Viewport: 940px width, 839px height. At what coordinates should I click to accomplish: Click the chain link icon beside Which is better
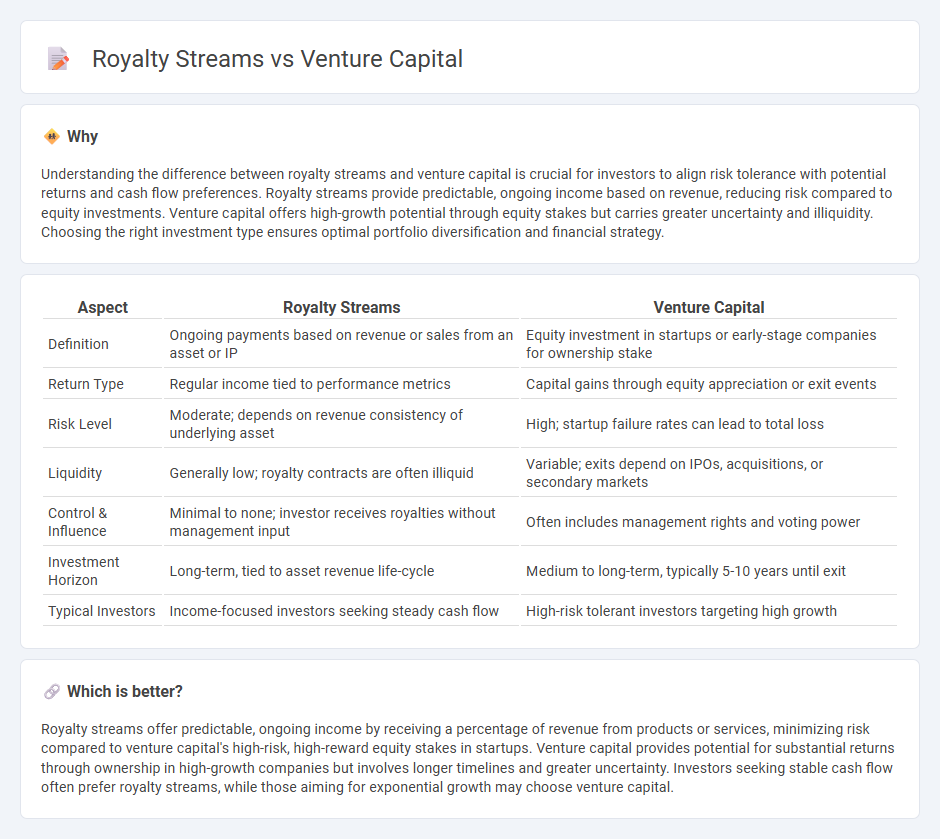pyautogui.click(x=52, y=692)
